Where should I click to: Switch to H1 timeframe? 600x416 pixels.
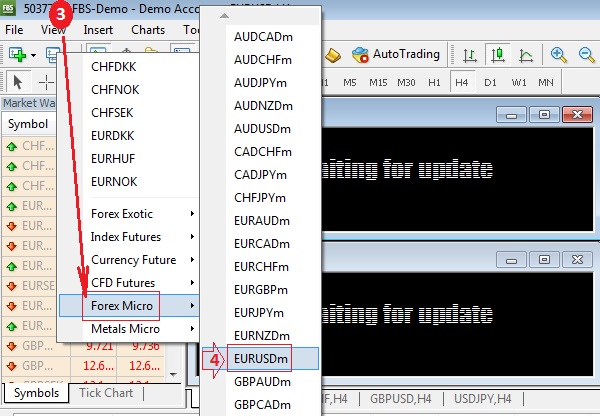(x=434, y=82)
